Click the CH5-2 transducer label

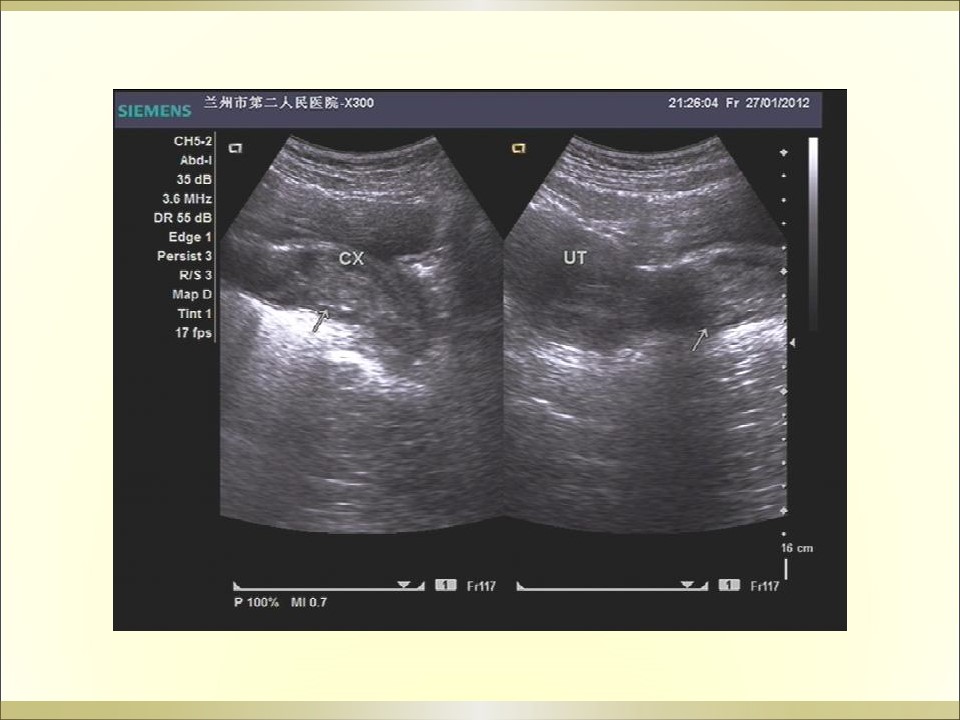192,142
